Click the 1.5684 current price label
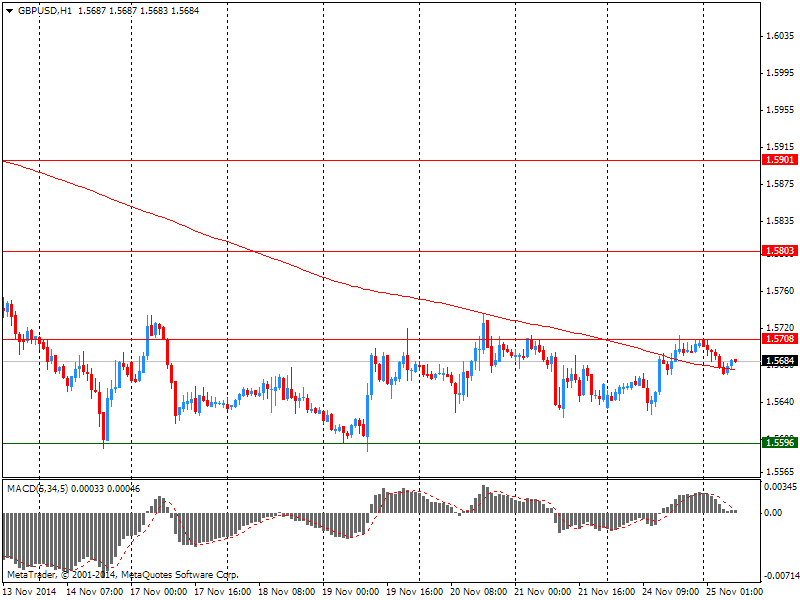Viewport: 800px width, 600px height. point(779,361)
